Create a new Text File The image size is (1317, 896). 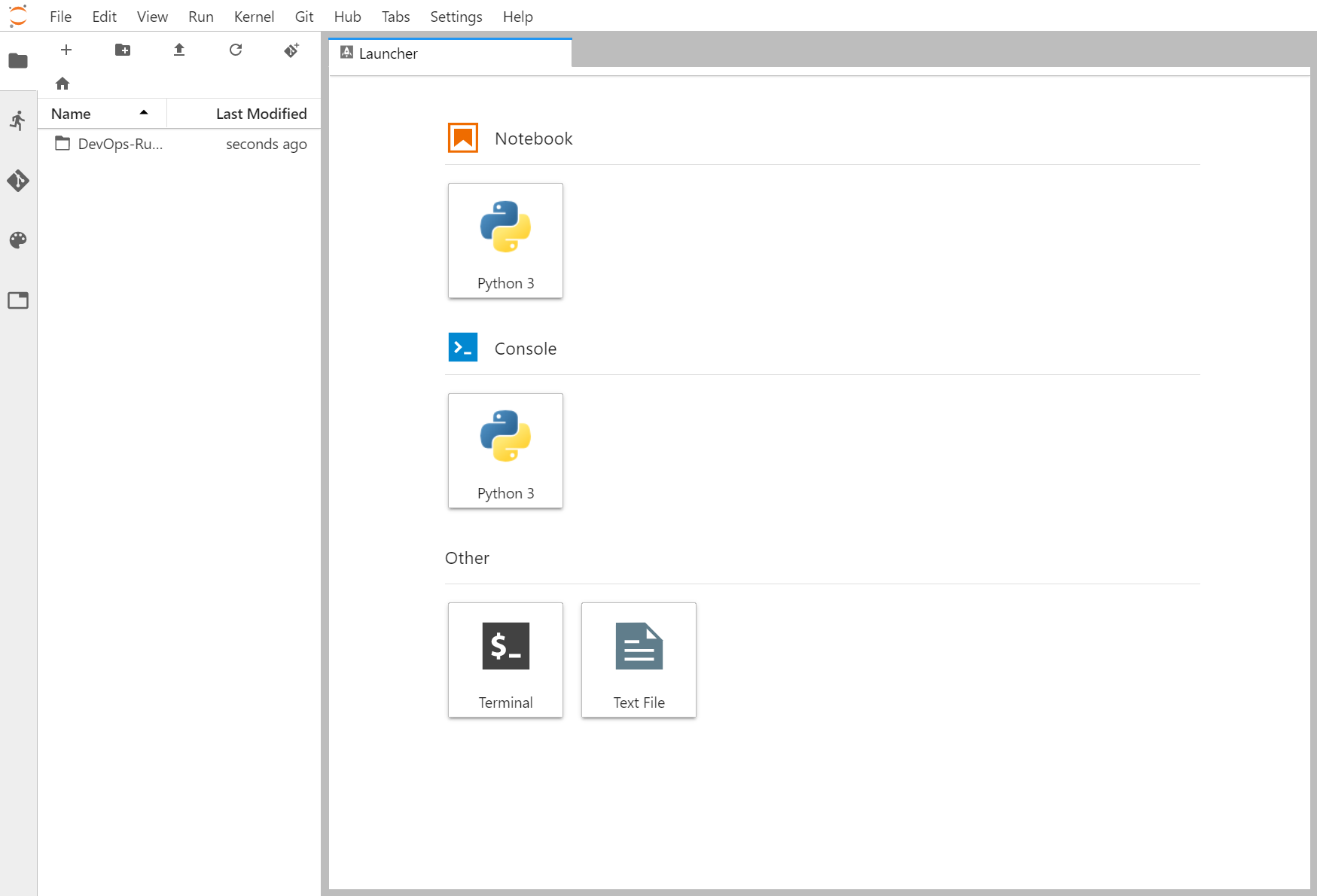click(639, 660)
